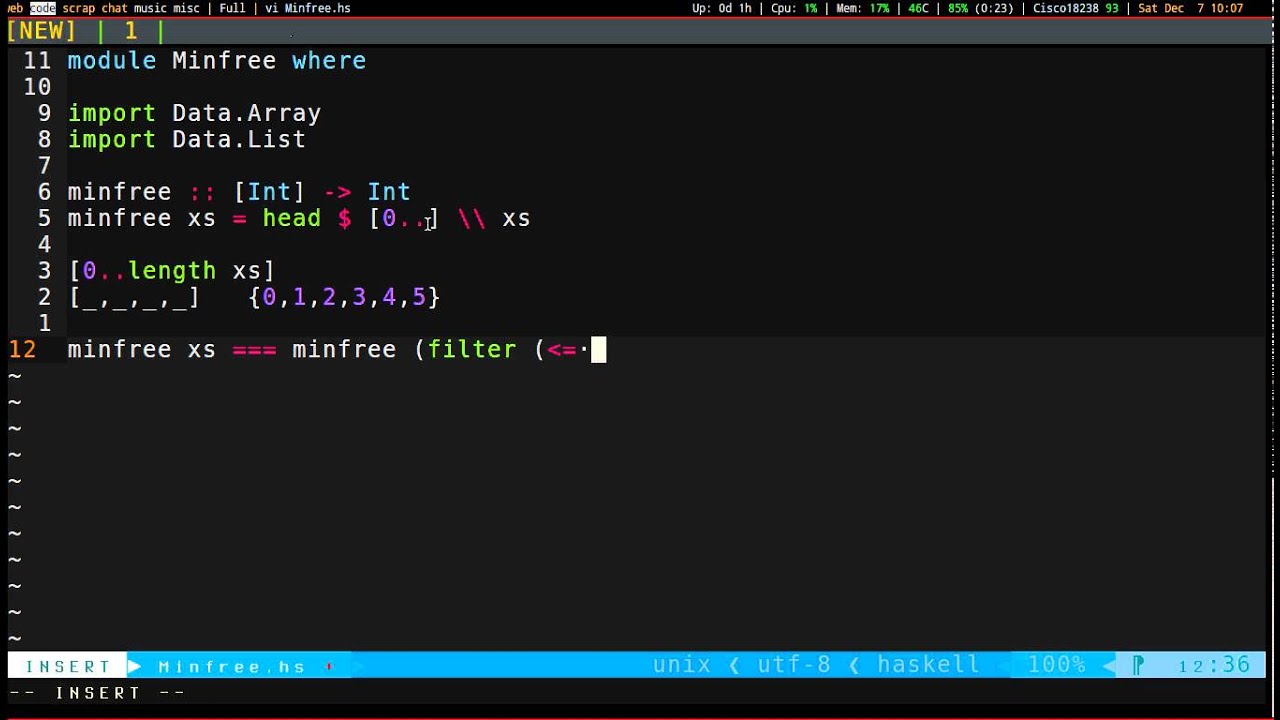Click the '<=' operator at line end
Viewport: 1280px width, 720px height.
561,349
